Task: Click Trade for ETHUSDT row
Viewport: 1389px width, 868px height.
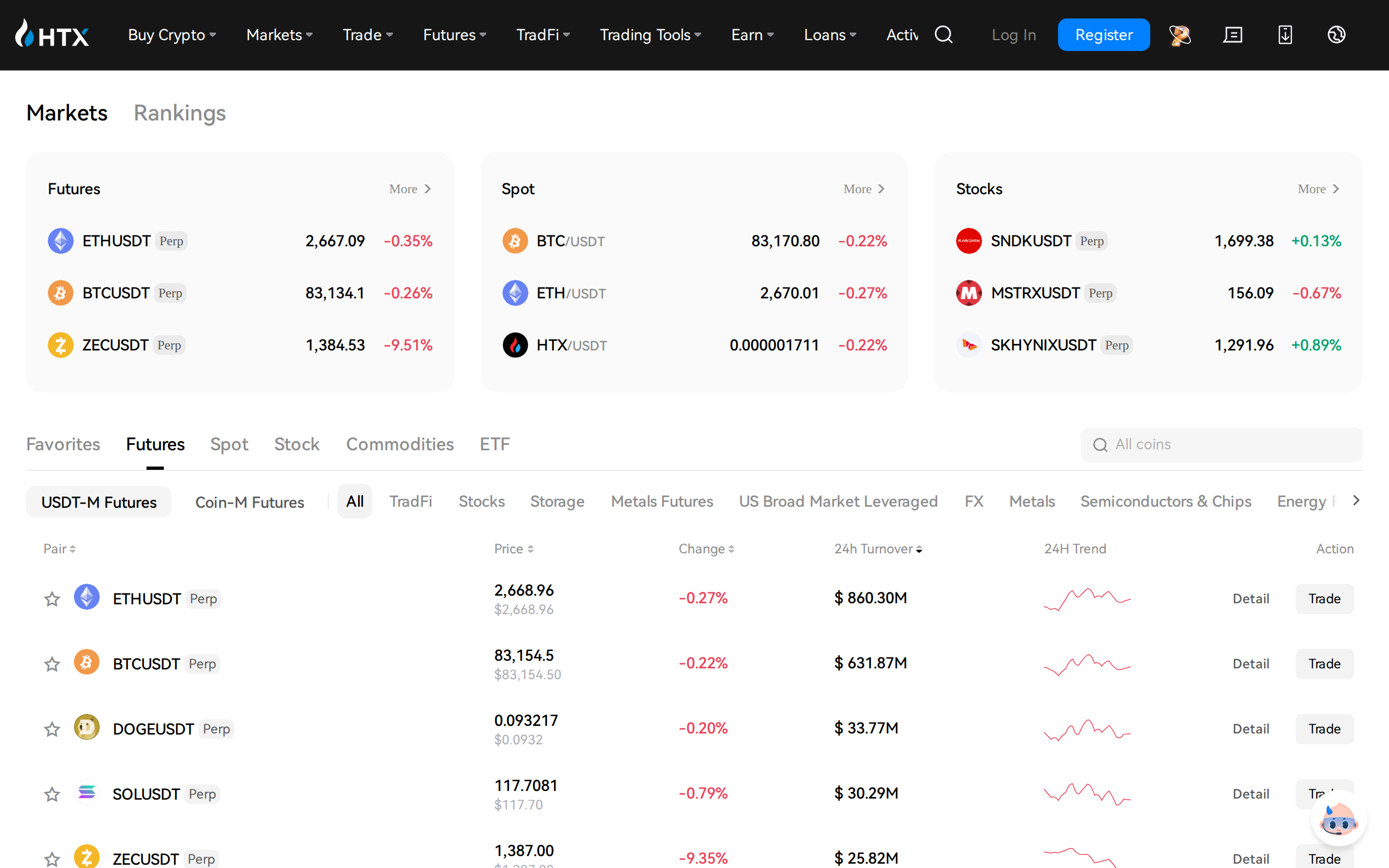Action: pyautogui.click(x=1324, y=599)
